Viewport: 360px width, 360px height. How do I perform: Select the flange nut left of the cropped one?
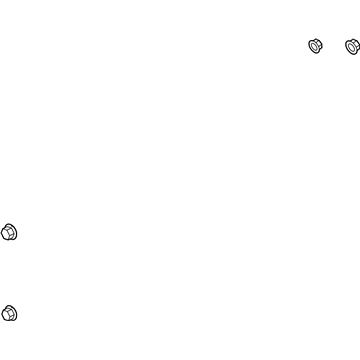[x=315, y=46]
